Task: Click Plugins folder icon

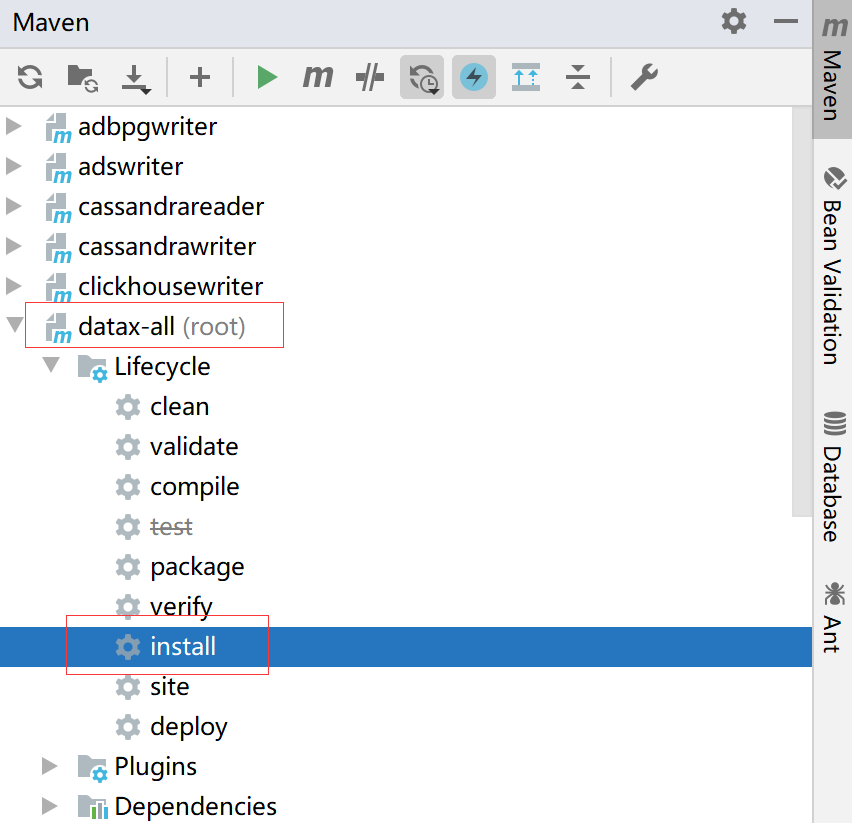Action: pos(92,768)
